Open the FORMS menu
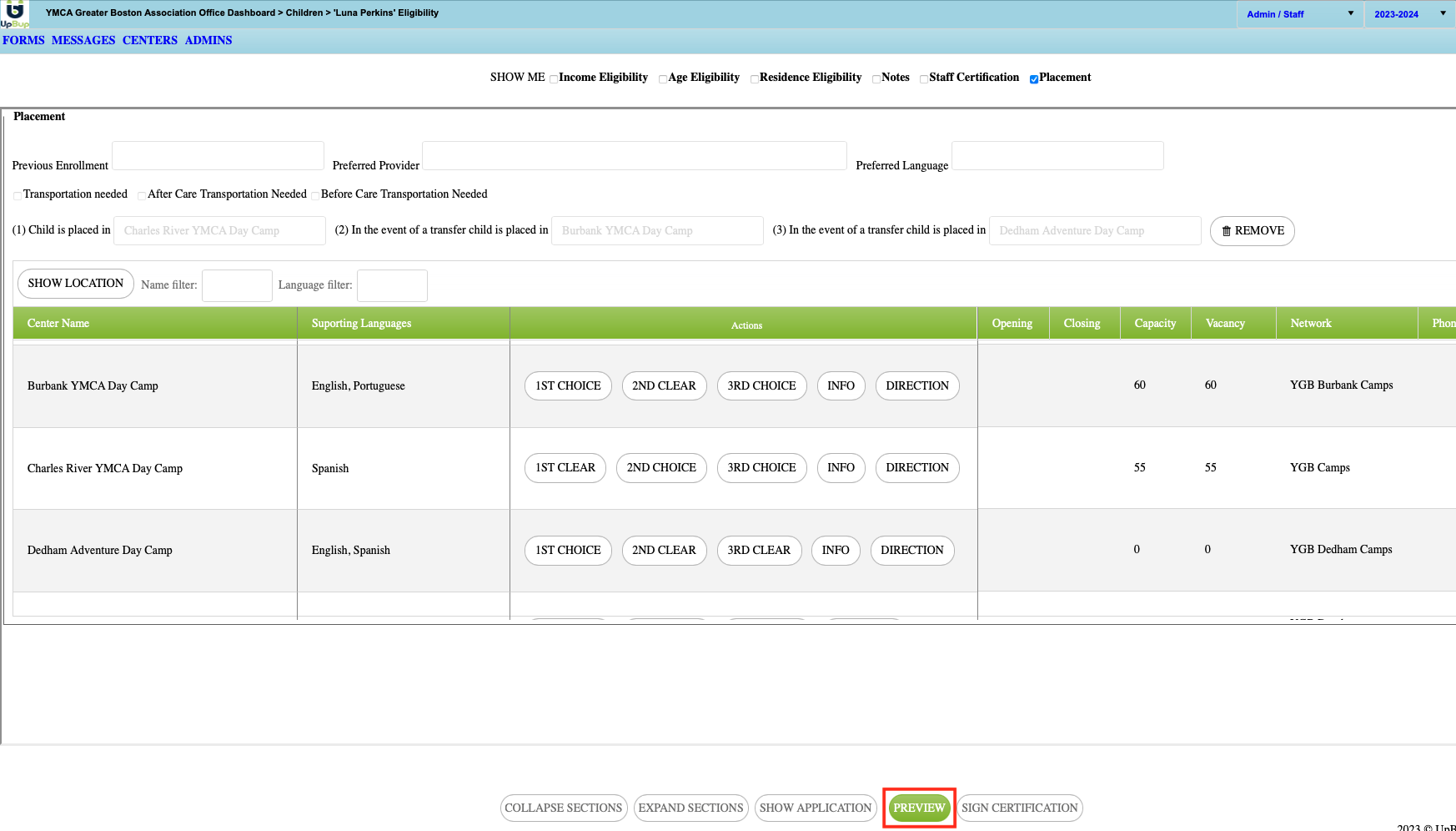 23,40
